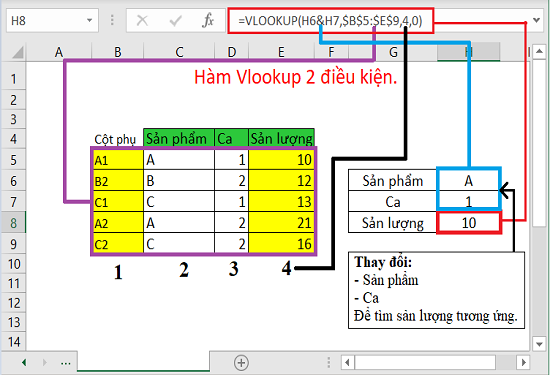Click vertical scrollbar up arrow

pos(539,52)
